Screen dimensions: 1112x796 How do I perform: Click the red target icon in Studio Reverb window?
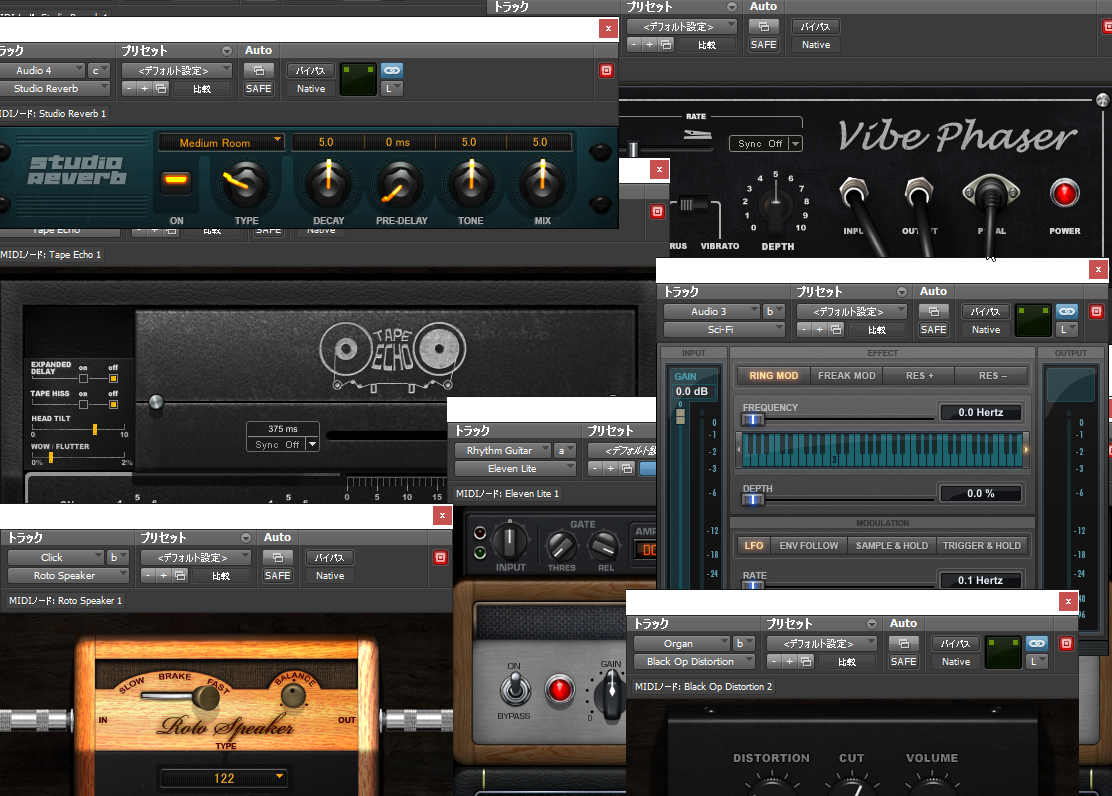[x=606, y=70]
